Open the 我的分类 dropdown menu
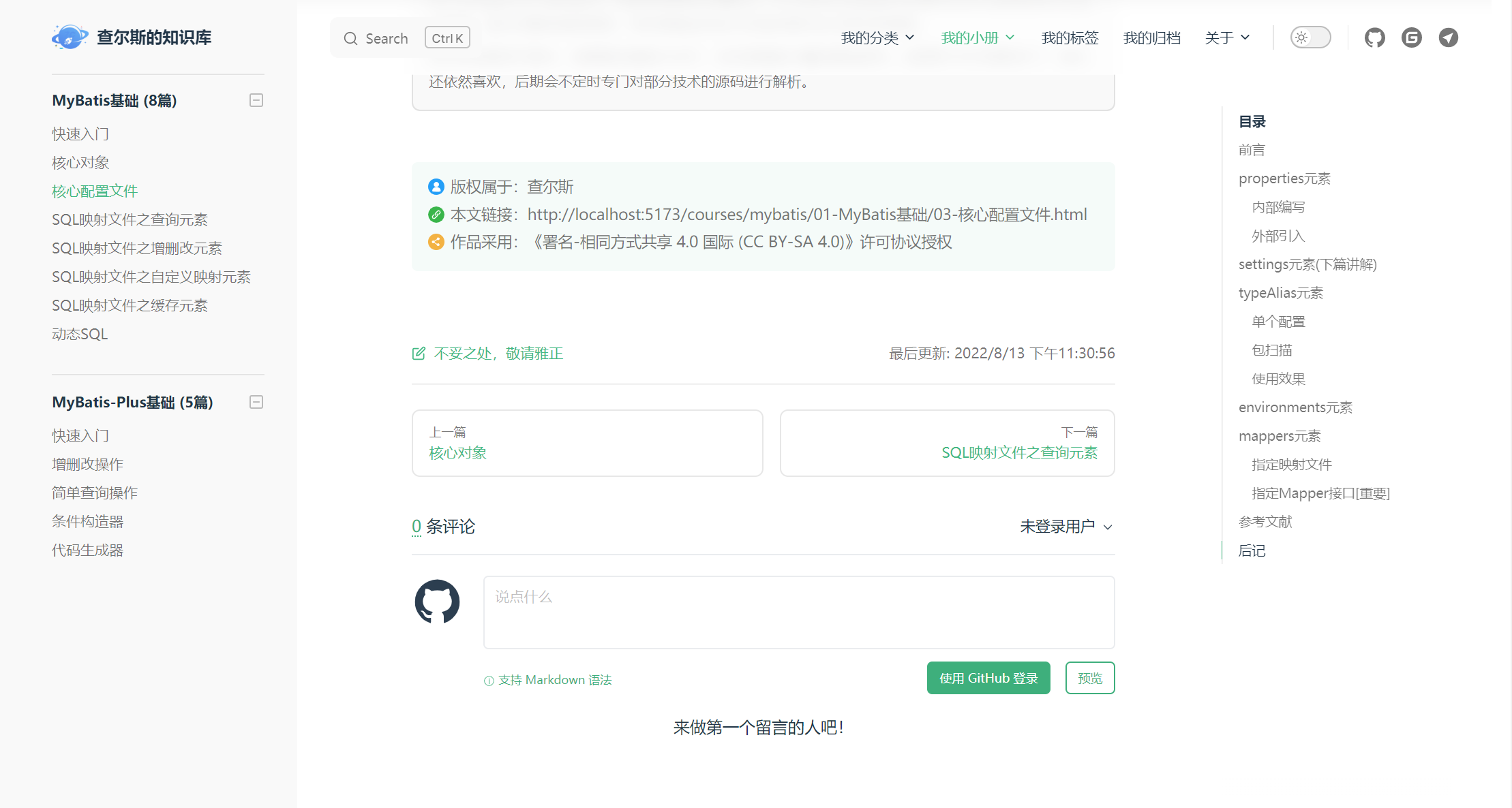Screen dimensions: 1512x808 pyautogui.click(x=877, y=37)
